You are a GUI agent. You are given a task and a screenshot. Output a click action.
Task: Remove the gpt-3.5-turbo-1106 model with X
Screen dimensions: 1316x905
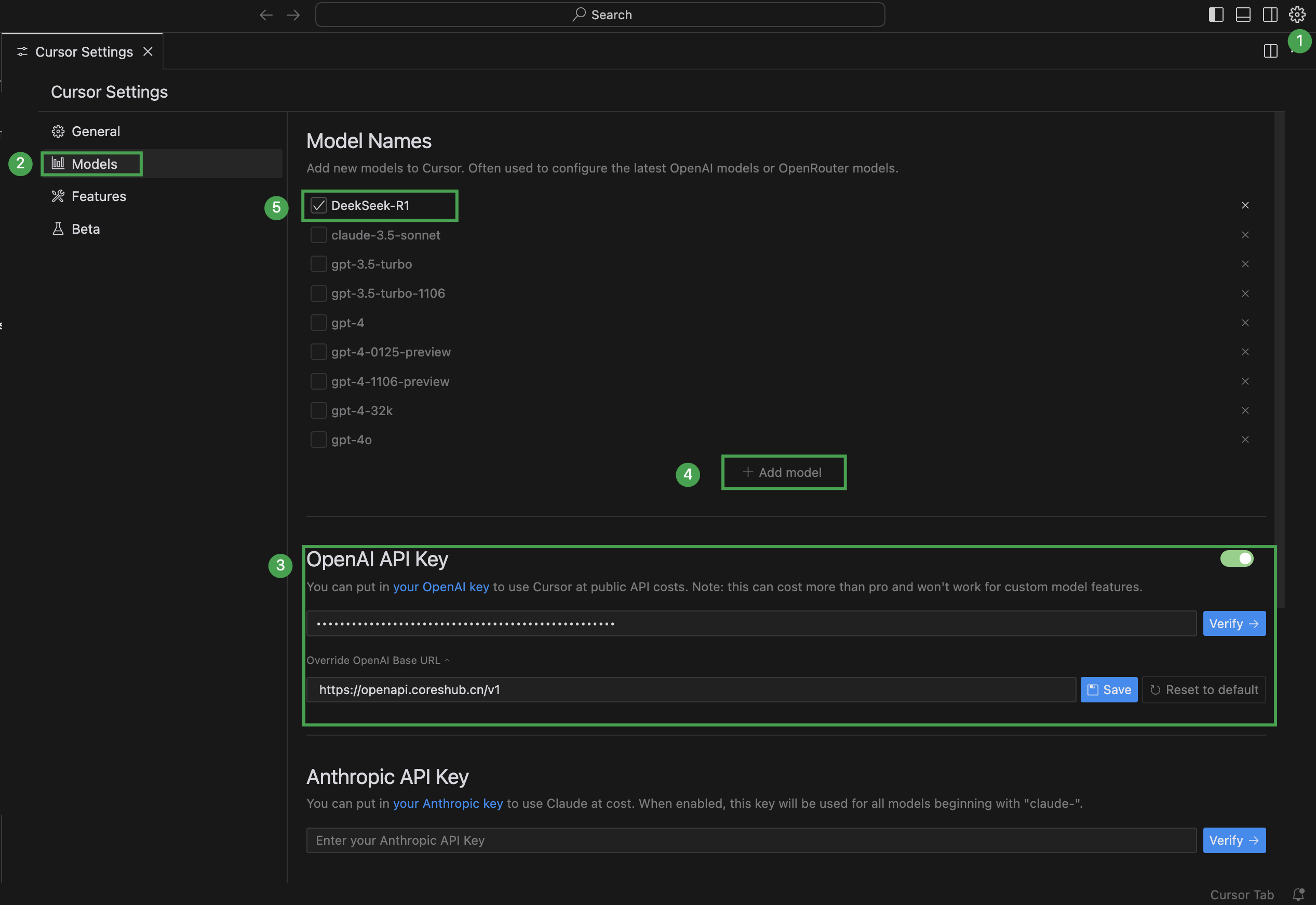[1244, 294]
